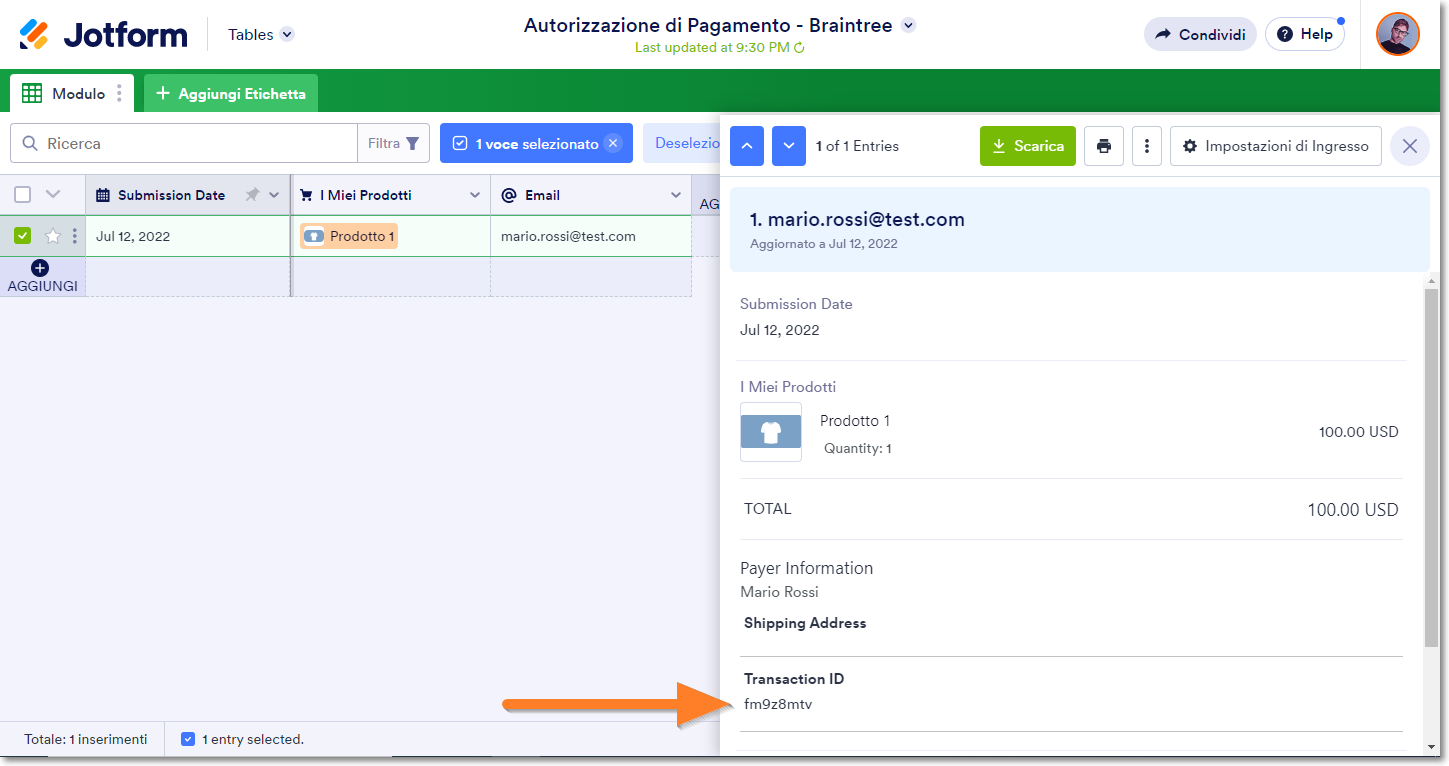Click the Transaction ID value fm9z8mtv
The height and width of the screenshot is (766, 1449).
click(x=778, y=704)
